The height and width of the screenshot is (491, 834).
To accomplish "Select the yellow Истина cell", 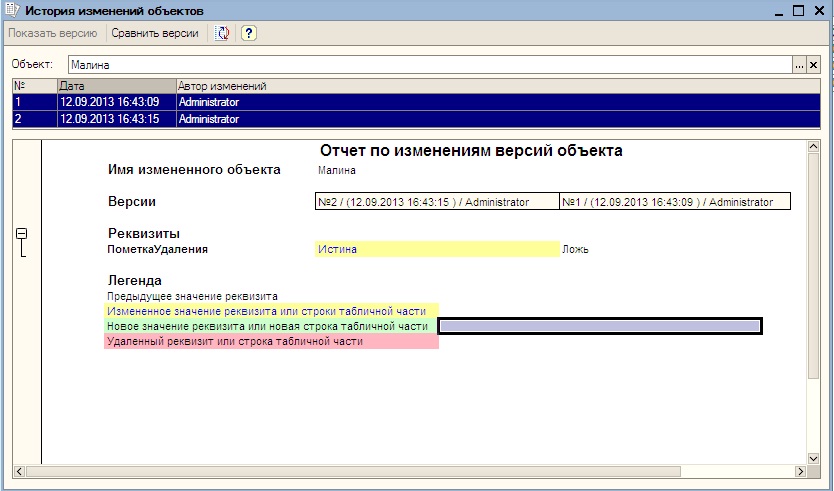I will pyautogui.click(x=436, y=249).
